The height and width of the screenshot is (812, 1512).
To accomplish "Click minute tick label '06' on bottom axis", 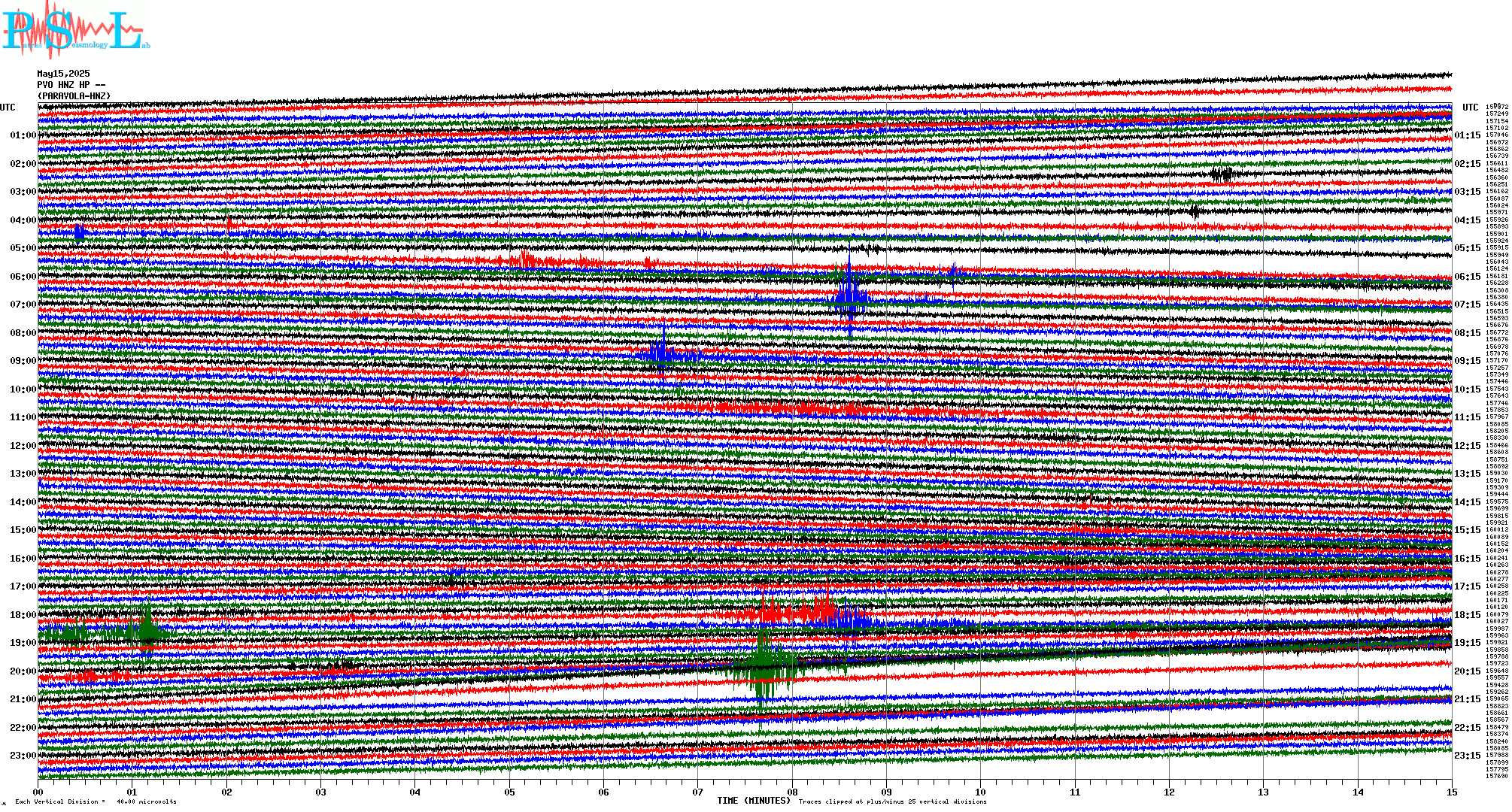I will tap(604, 792).
